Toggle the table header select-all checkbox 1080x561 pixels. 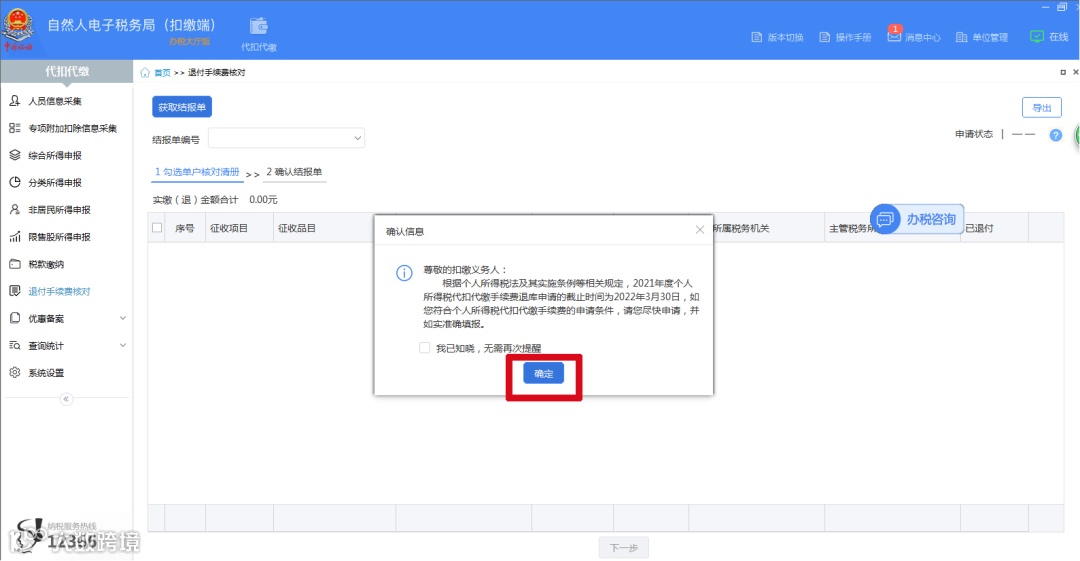tap(157, 227)
